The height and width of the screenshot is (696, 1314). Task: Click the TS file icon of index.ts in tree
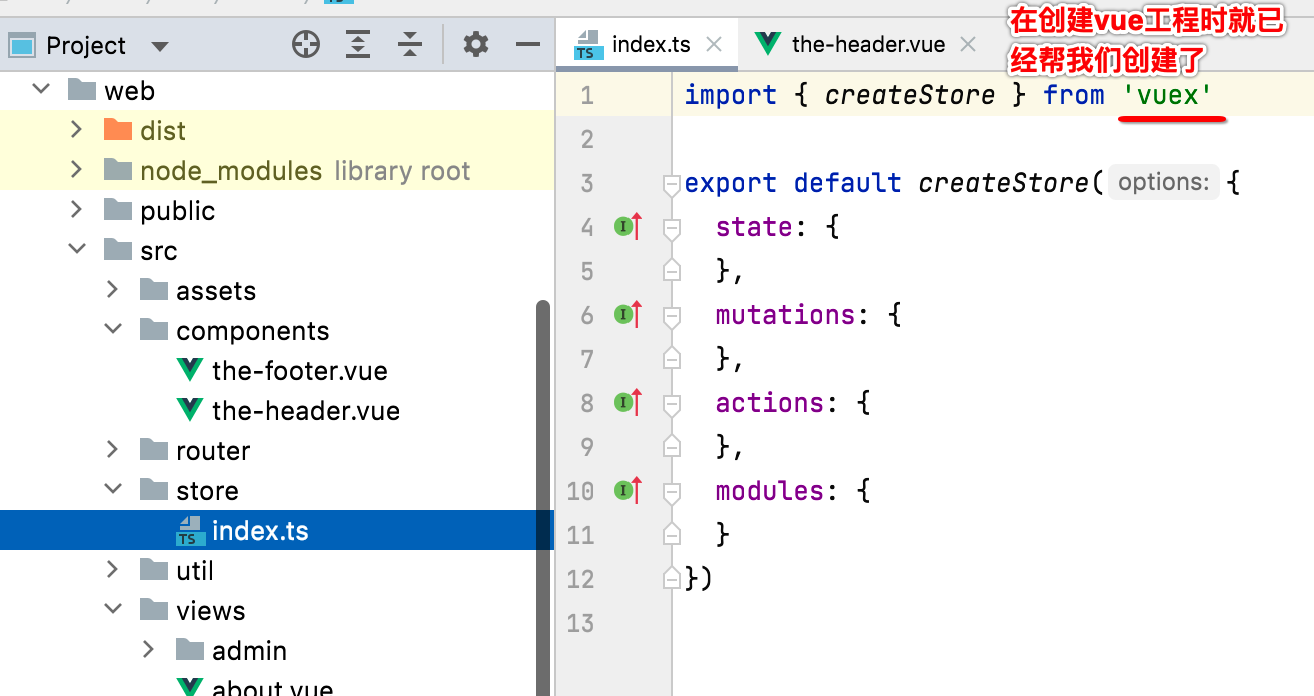click(190, 531)
